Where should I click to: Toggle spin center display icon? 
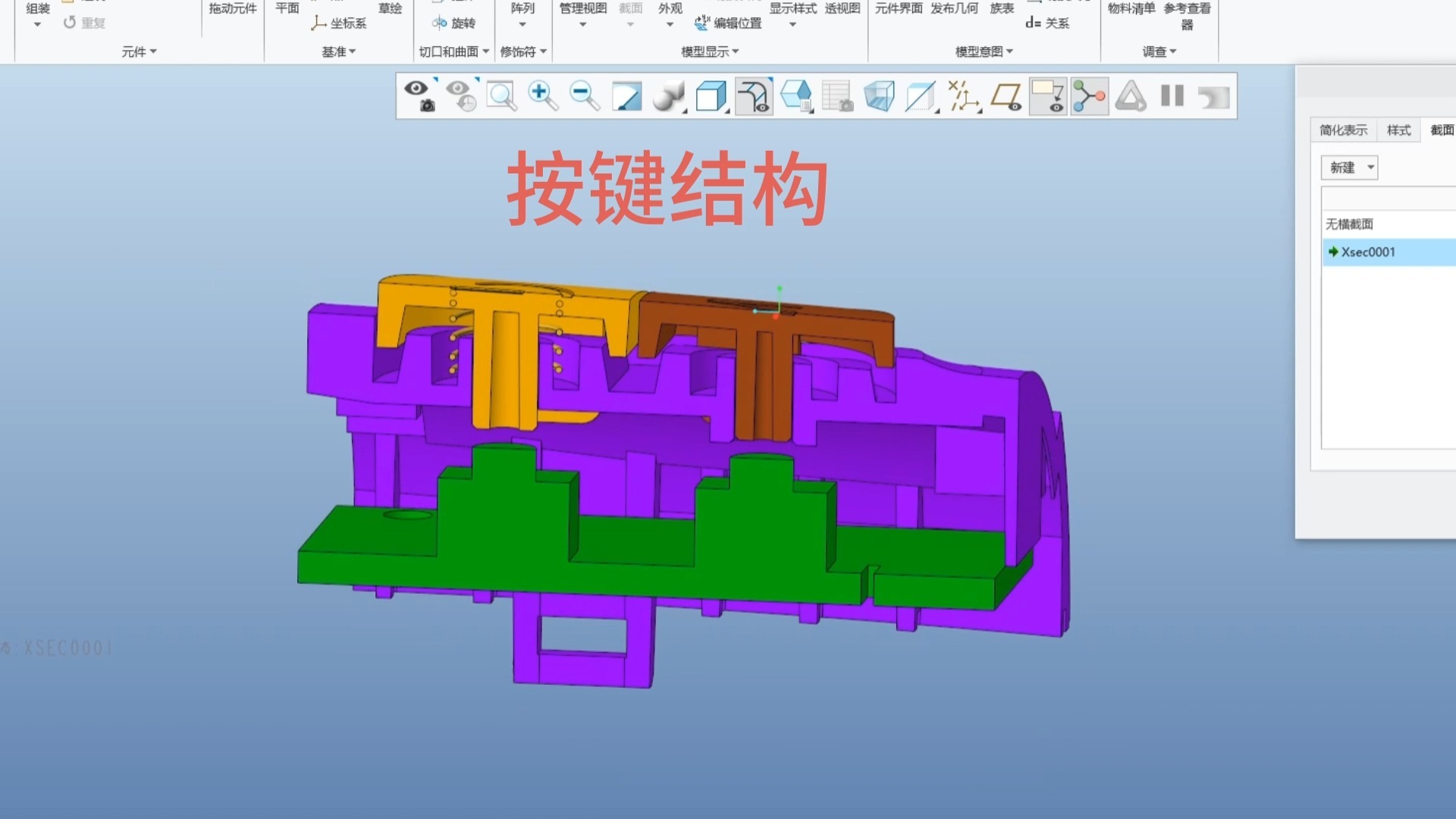[x=1089, y=96]
